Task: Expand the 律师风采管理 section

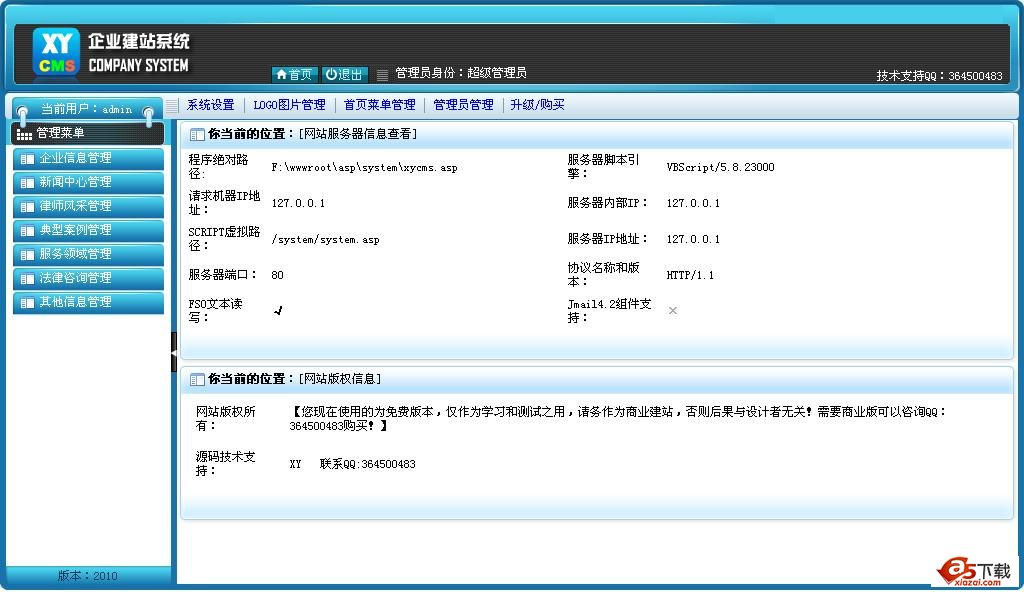Action: pyautogui.click(x=88, y=206)
